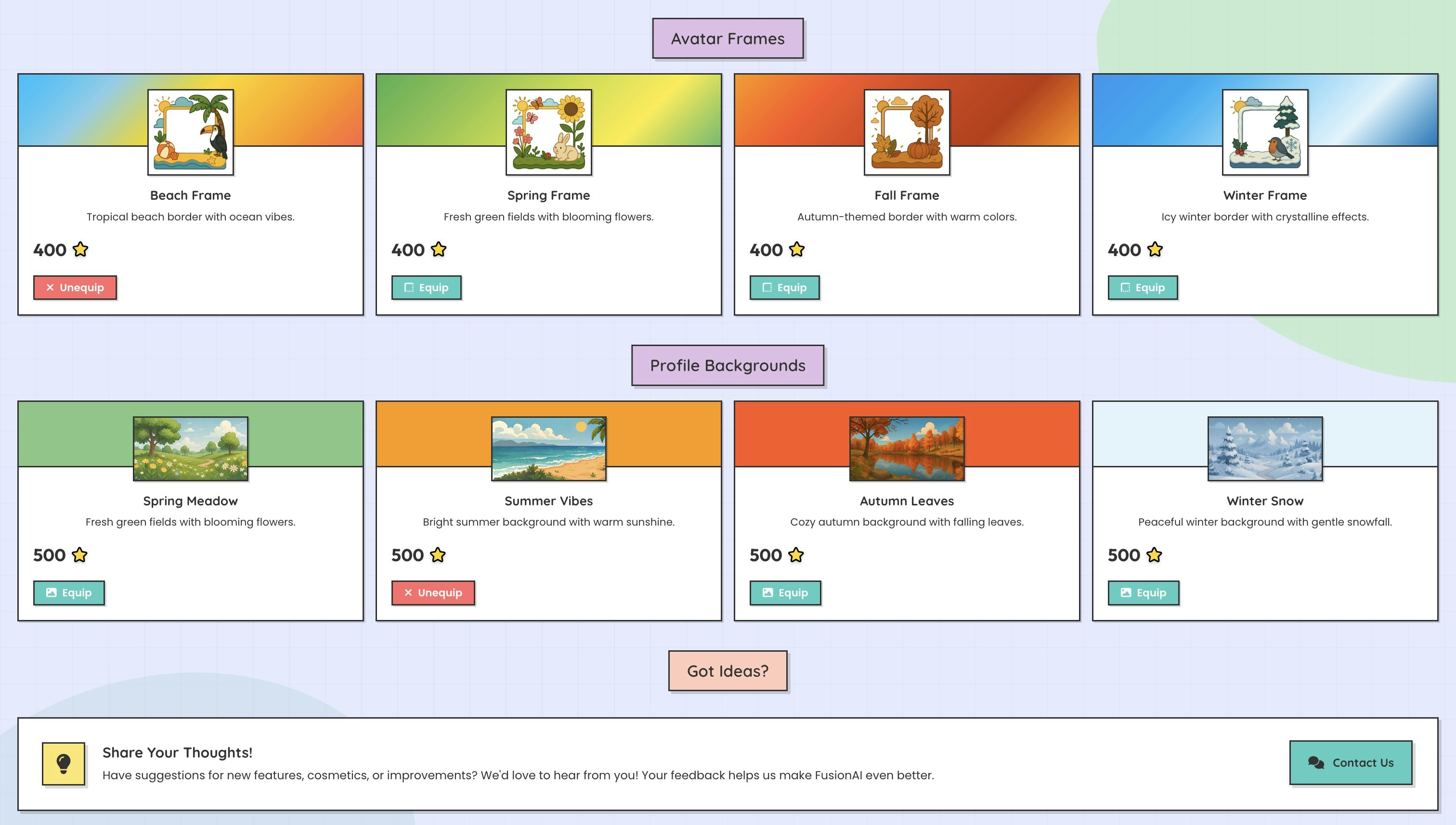Screen dimensions: 1456x825
Task: Click the star icon beside Beach Frame price
Action: [80, 249]
